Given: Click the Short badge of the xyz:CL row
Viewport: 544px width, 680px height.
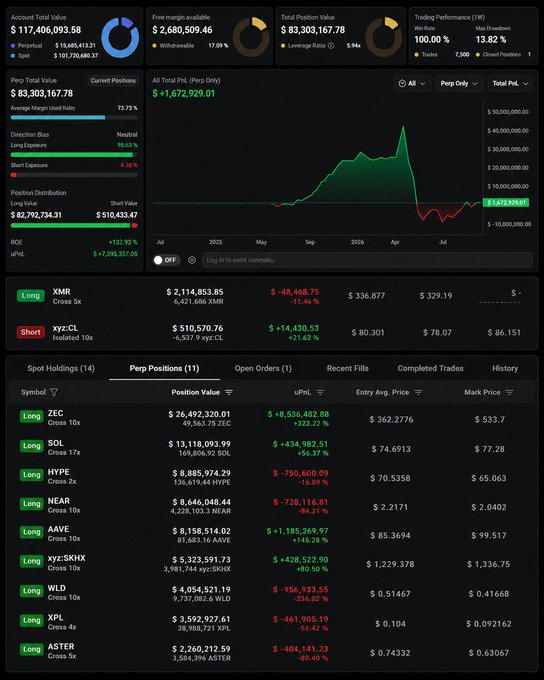Looking at the screenshot, I should point(30,332).
